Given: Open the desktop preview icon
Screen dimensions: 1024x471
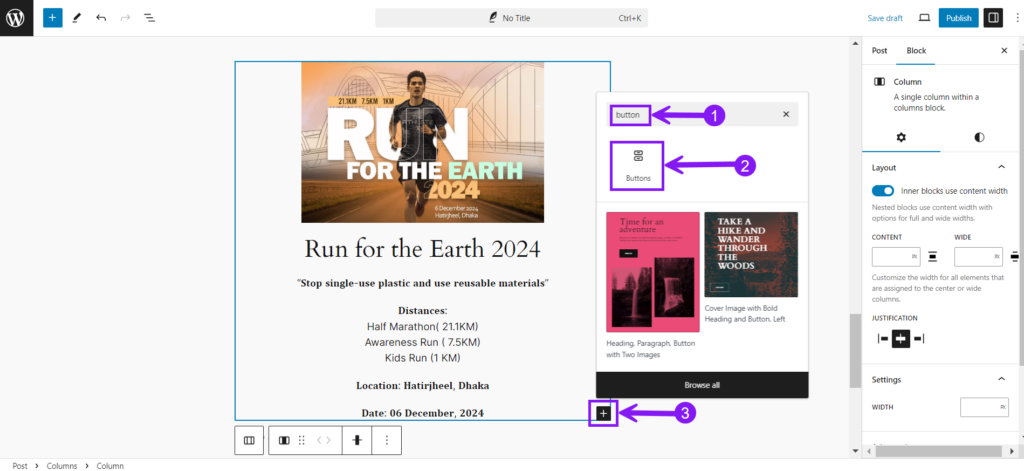Looking at the screenshot, I should point(924,18).
